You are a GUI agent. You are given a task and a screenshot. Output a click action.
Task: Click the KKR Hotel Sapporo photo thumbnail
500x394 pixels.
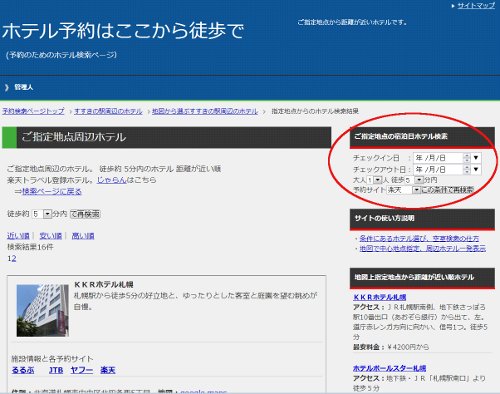click(x=43, y=310)
